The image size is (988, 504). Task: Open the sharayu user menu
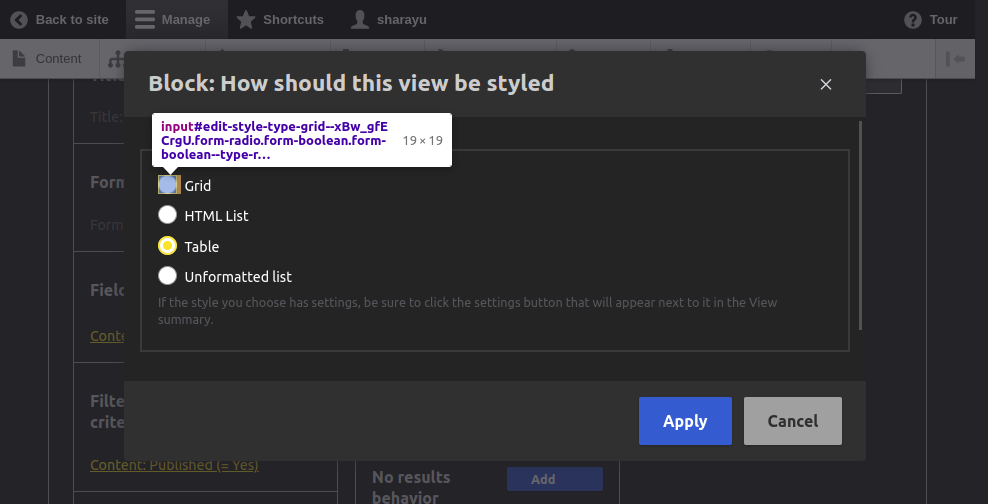(360, 20)
